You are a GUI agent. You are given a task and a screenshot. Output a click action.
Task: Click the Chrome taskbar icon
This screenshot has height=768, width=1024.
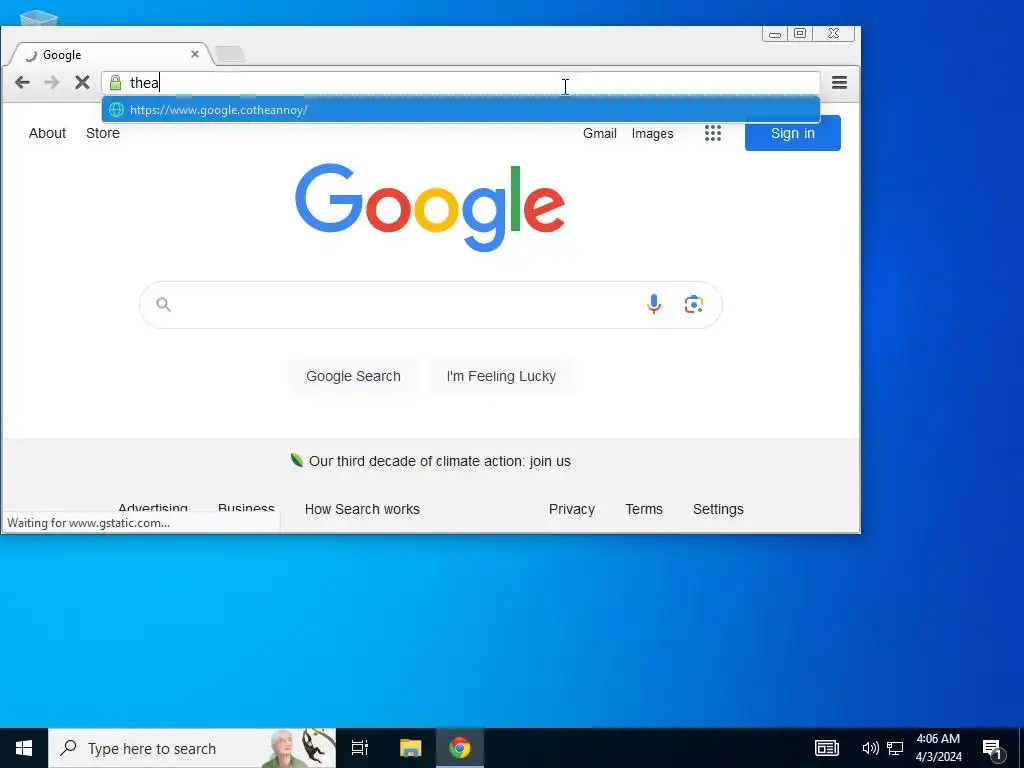(460, 748)
